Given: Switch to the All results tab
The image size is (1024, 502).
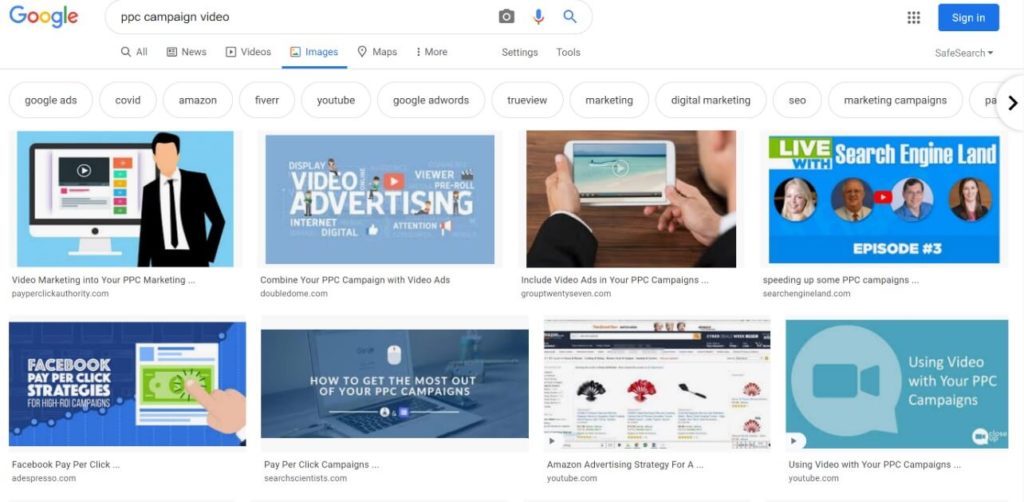Looking at the screenshot, I should tap(134, 52).
